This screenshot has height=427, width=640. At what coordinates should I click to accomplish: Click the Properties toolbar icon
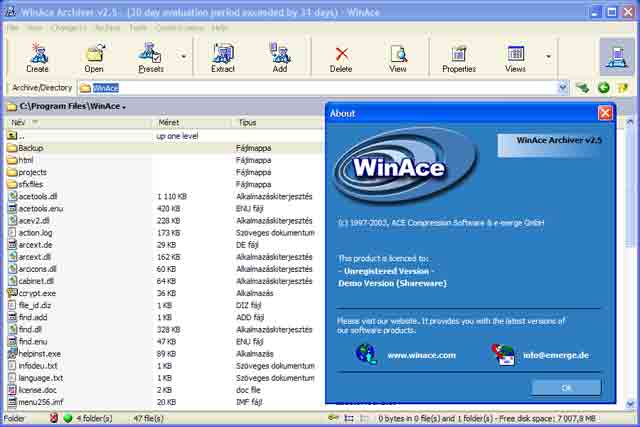(x=459, y=58)
